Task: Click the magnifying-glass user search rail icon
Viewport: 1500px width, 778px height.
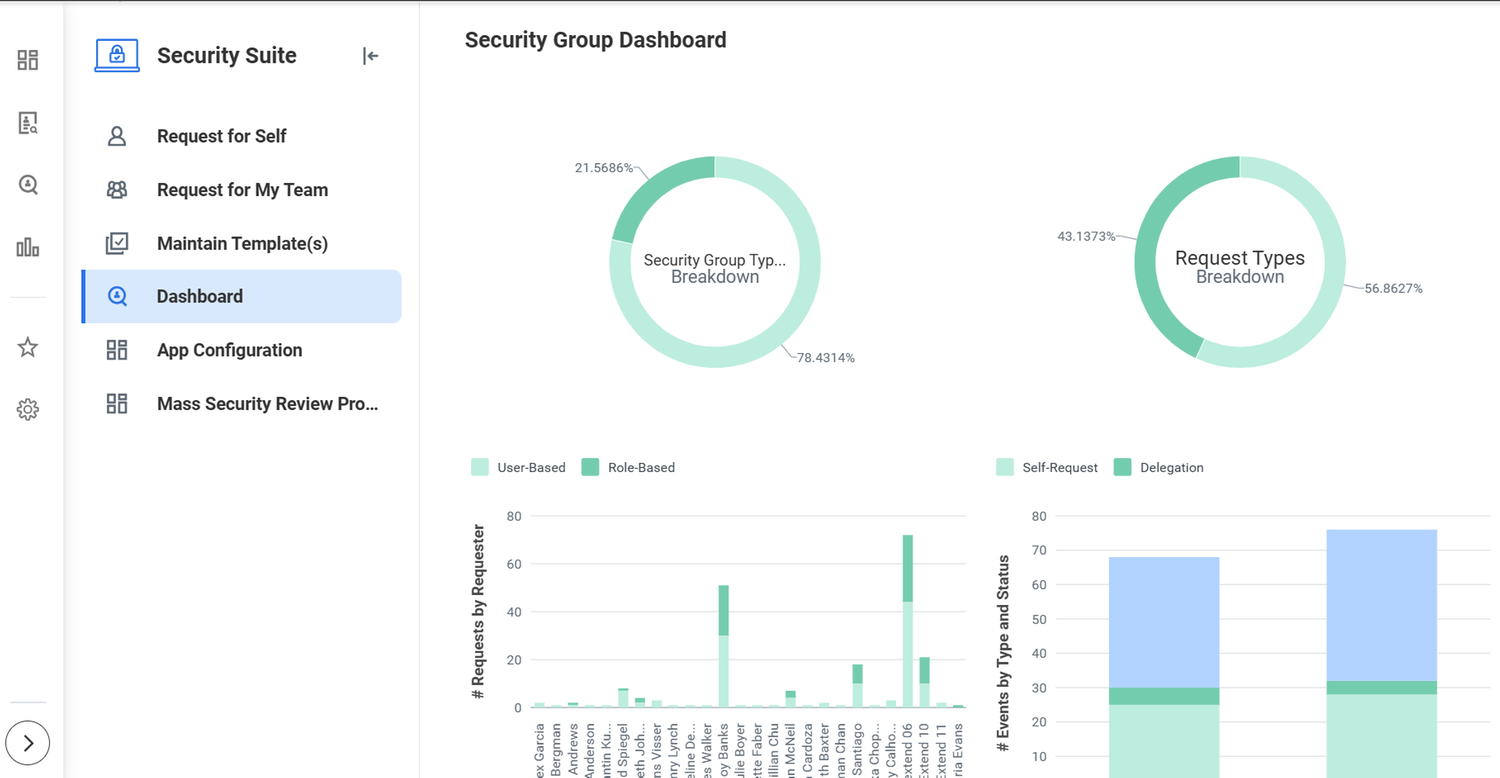Action: [27, 185]
